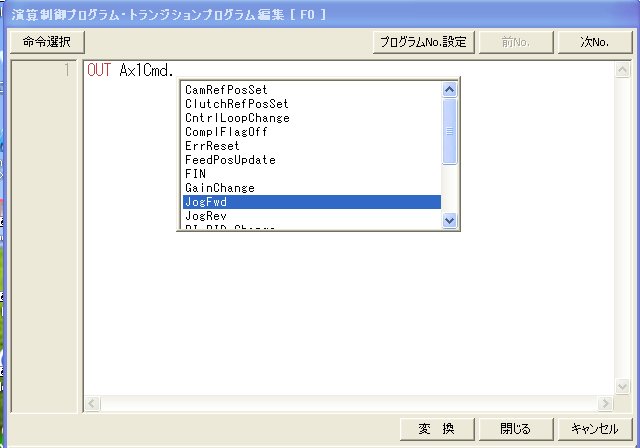Click the 命令選択 button
640x448 pixels.
[x=46, y=42]
